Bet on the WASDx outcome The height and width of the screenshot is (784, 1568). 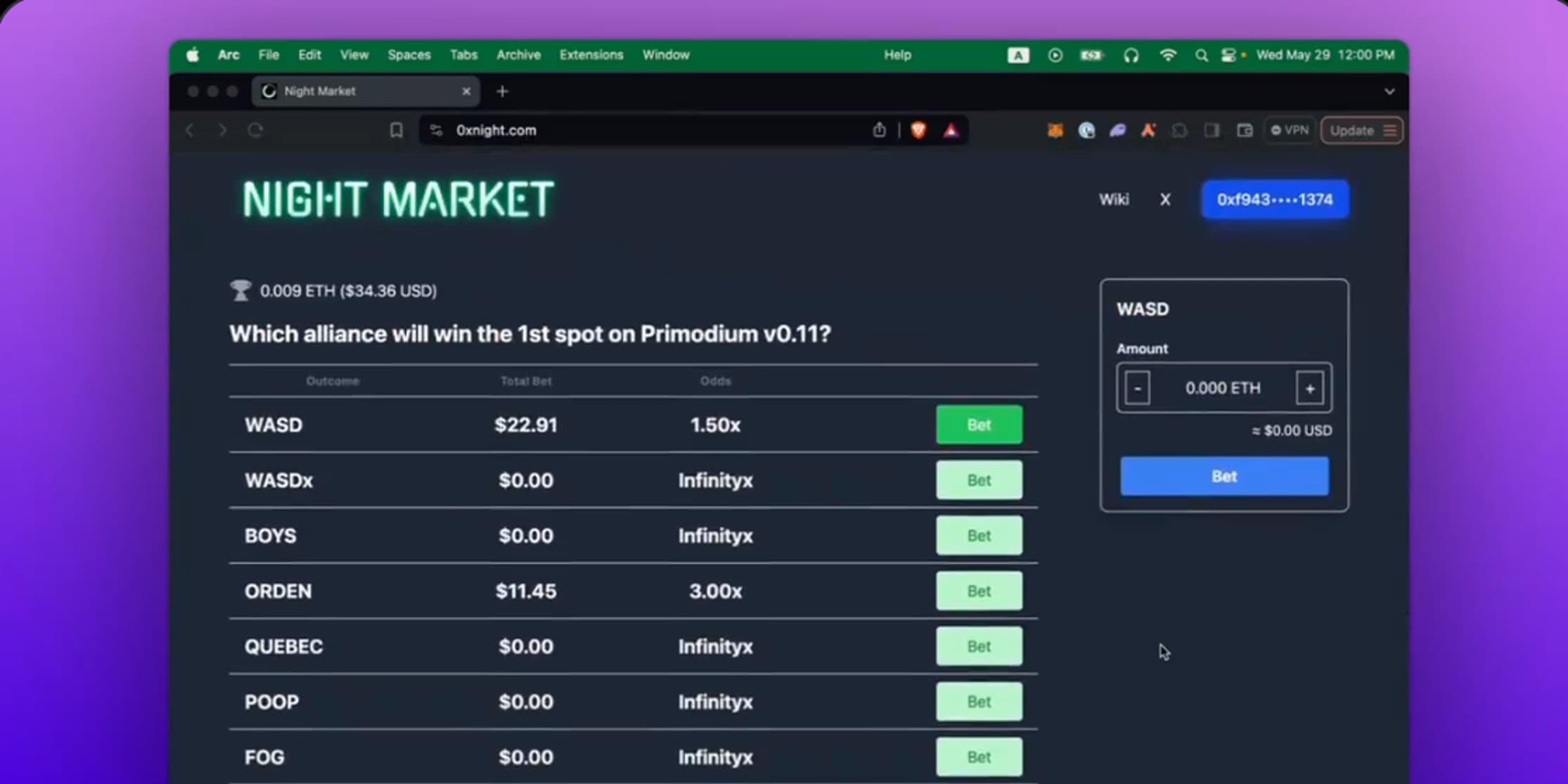979,480
